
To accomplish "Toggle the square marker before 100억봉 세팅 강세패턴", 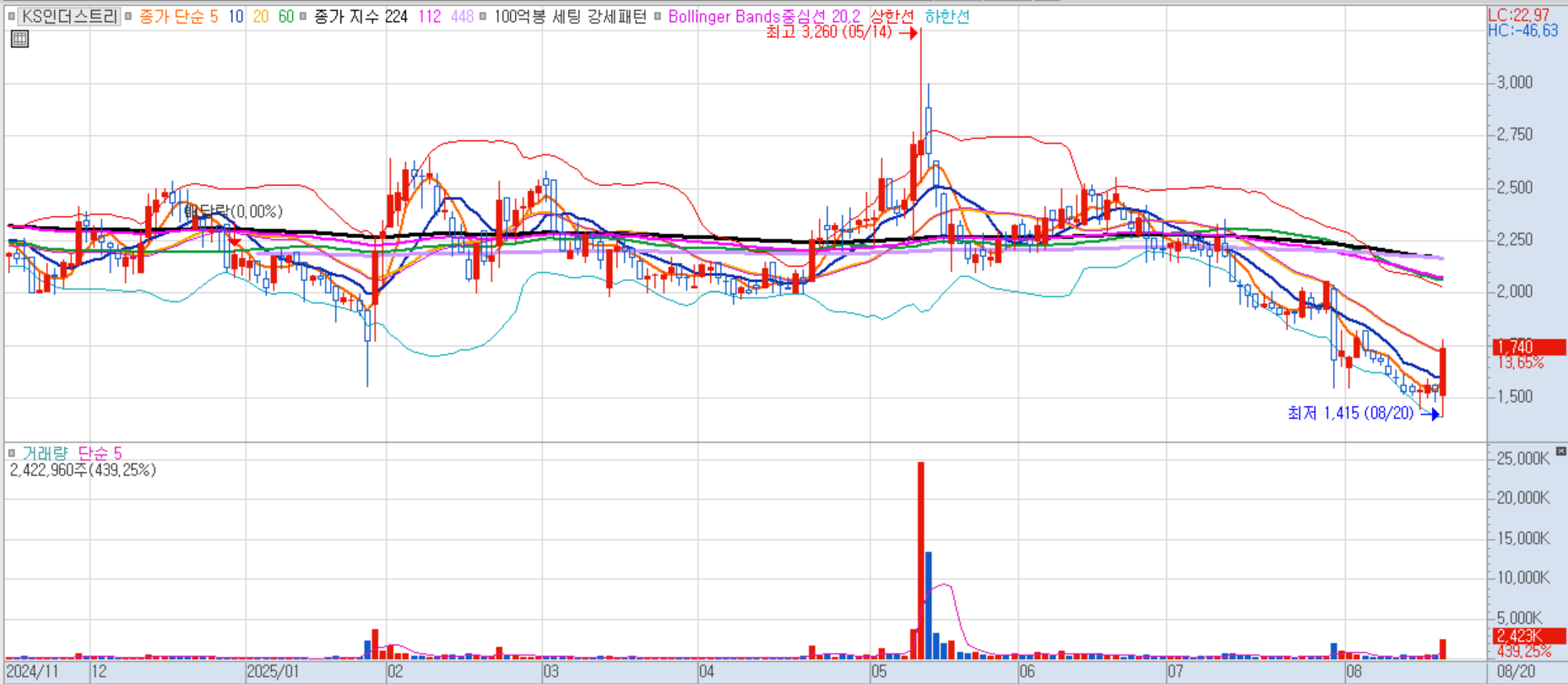I will [483, 16].
